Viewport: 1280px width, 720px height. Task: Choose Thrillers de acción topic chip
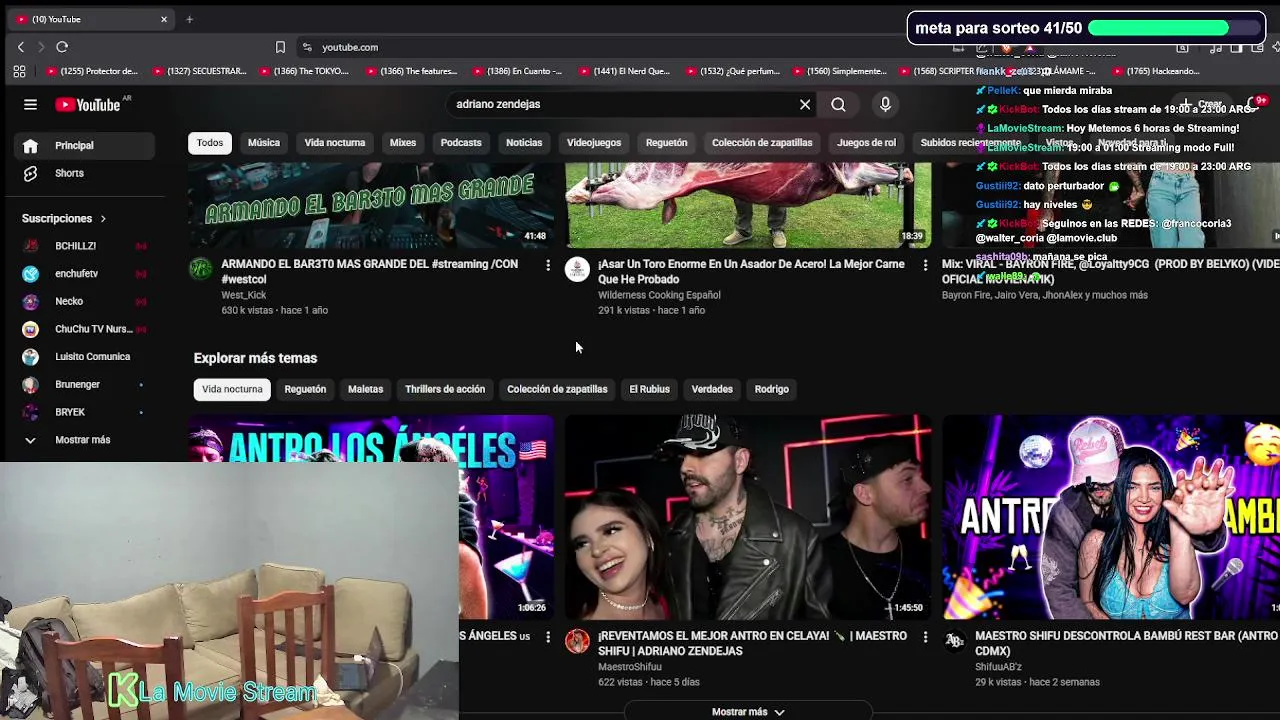point(445,389)
